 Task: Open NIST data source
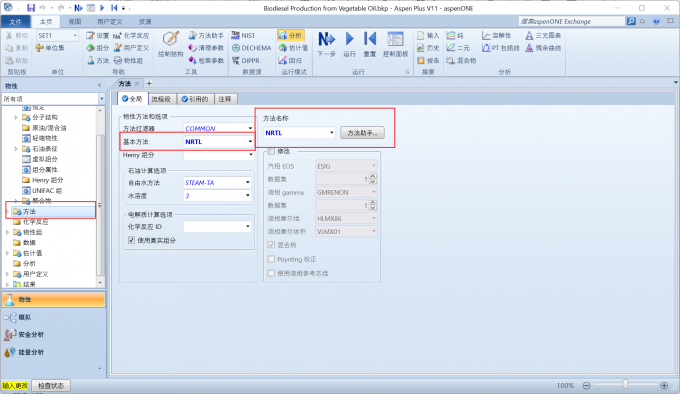tap(243, 36)
